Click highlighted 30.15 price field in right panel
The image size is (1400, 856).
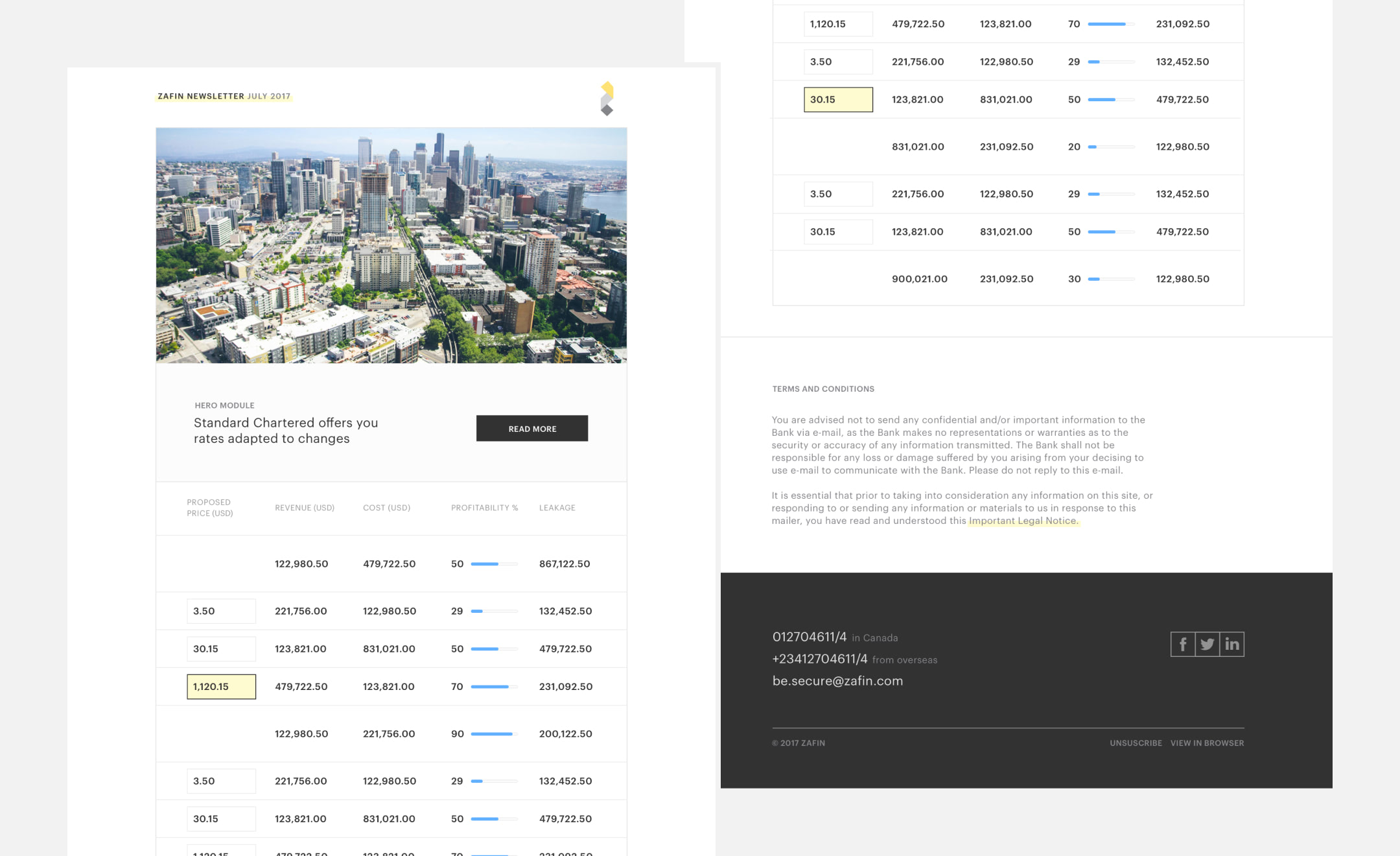tap(838, 100)
